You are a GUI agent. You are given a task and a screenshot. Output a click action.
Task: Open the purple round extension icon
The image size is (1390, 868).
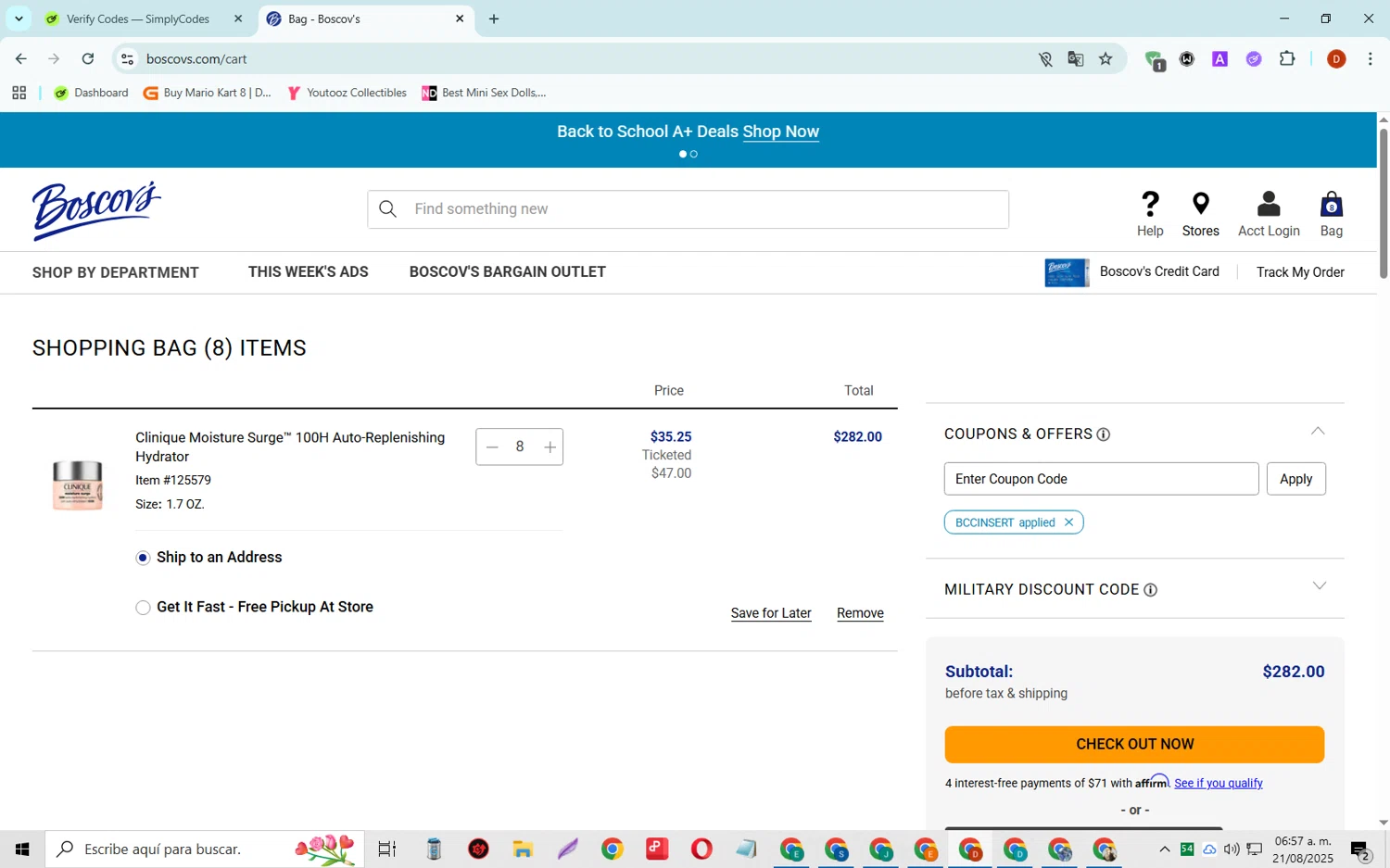[x=1254, y=59]
